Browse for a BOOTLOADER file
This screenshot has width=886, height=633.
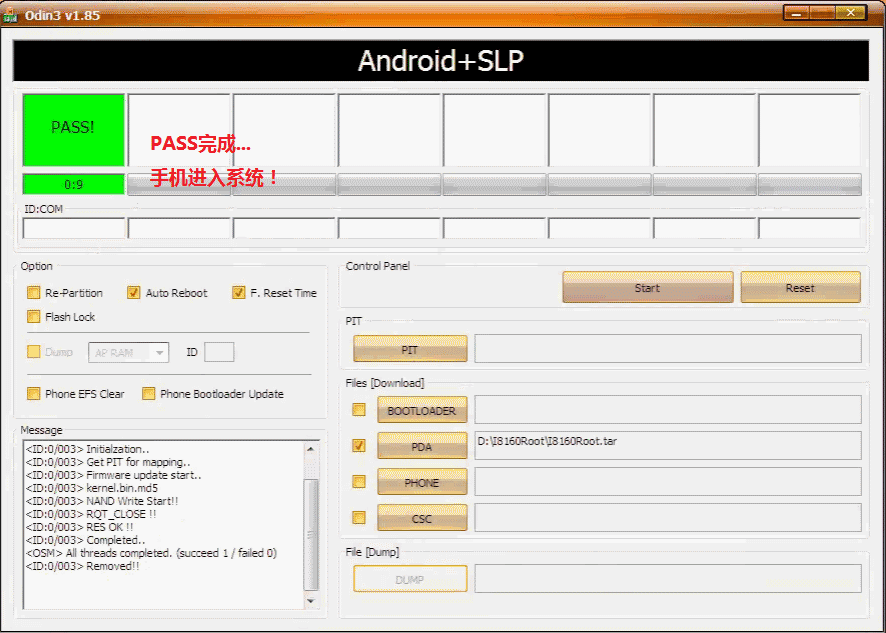click(x=422, y=410)
